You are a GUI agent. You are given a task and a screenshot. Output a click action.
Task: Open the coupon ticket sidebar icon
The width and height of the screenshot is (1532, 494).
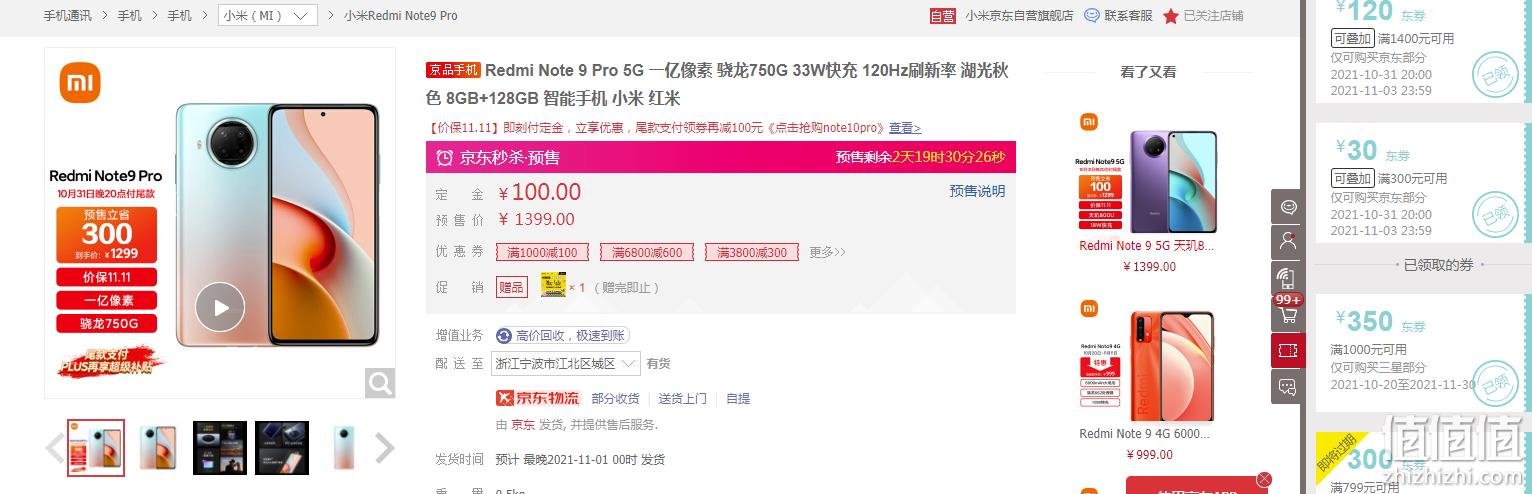click(x=1287, y=351)
